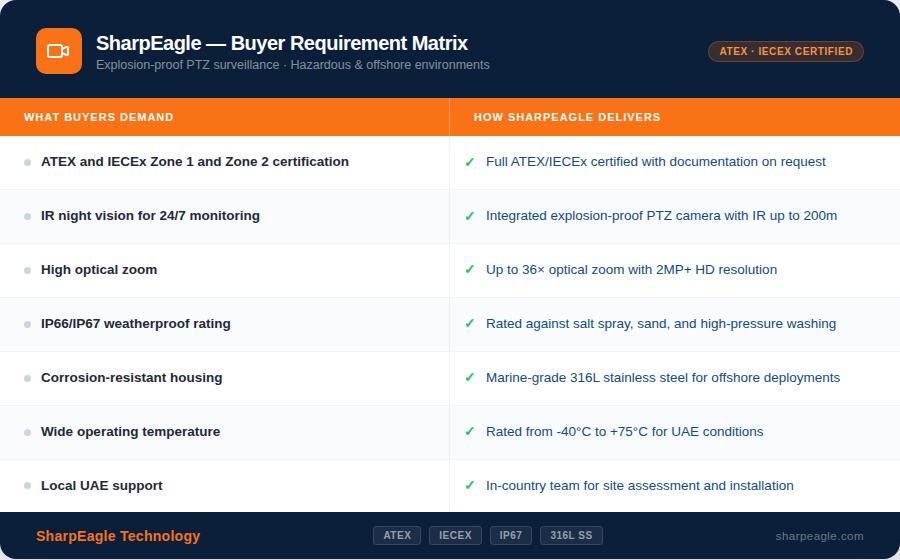Viewport: 900px width, 560px height.
Task: Click bullet dot before Corrosion-resistant housing
Action: point(28,378)
